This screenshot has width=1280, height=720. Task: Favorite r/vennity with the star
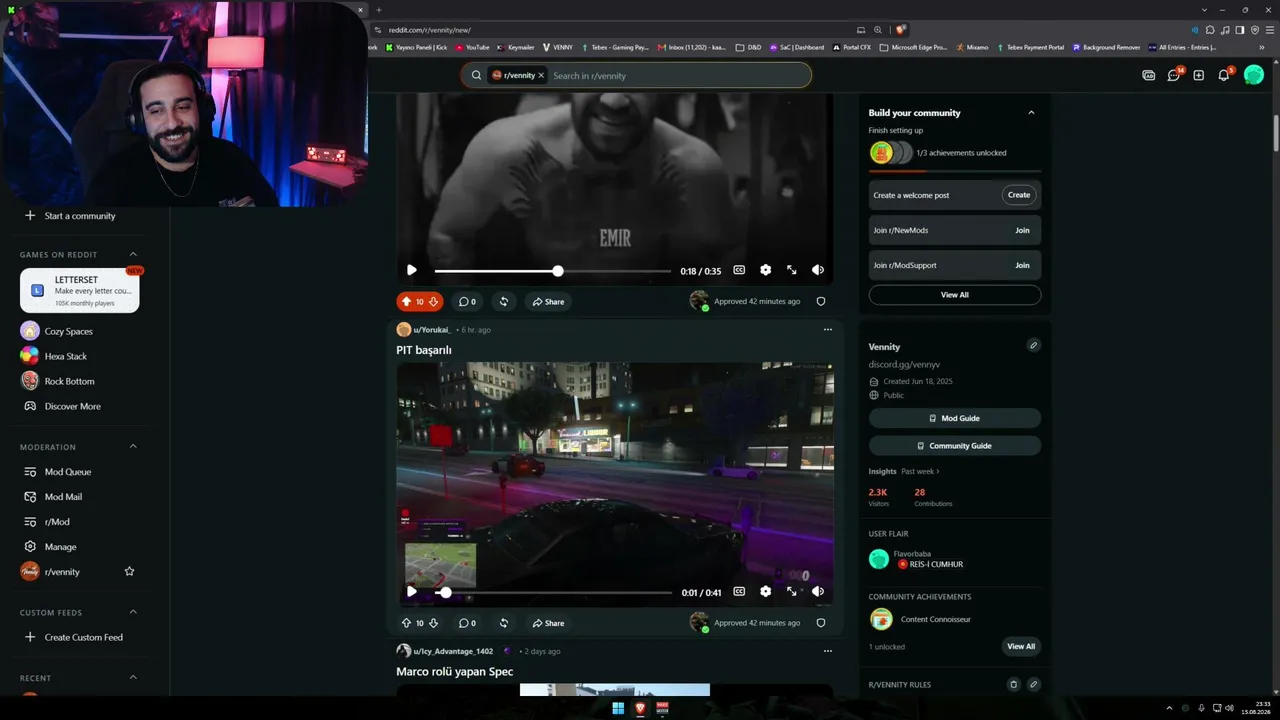point(129,572)
